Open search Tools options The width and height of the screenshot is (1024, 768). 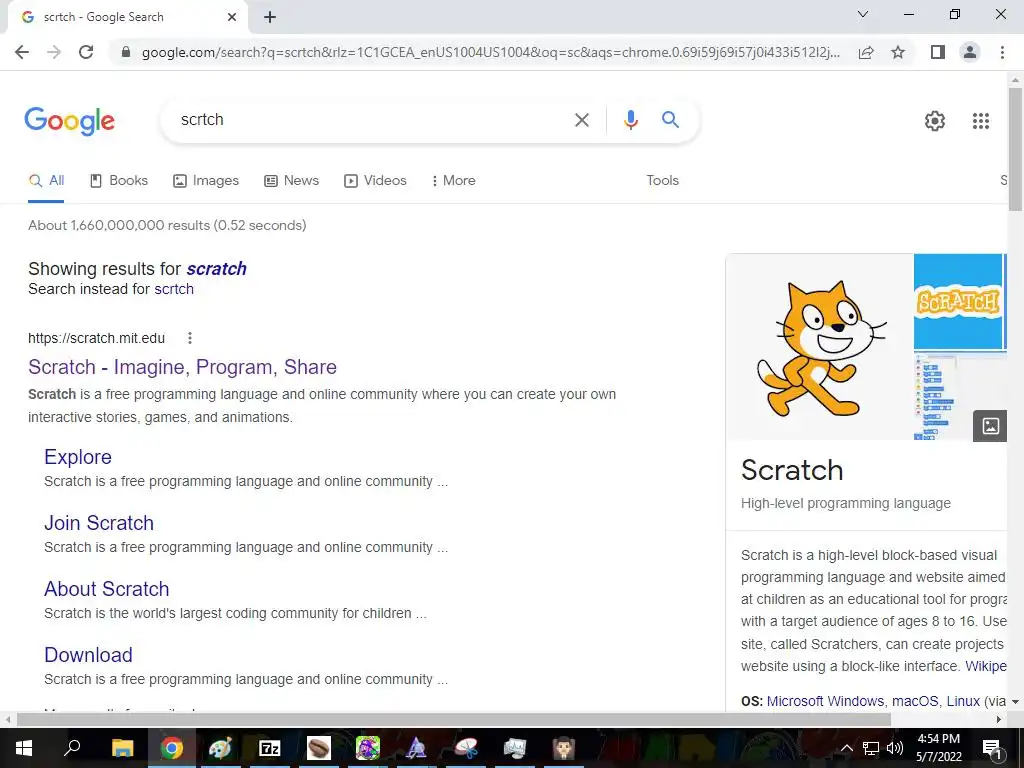662,181
